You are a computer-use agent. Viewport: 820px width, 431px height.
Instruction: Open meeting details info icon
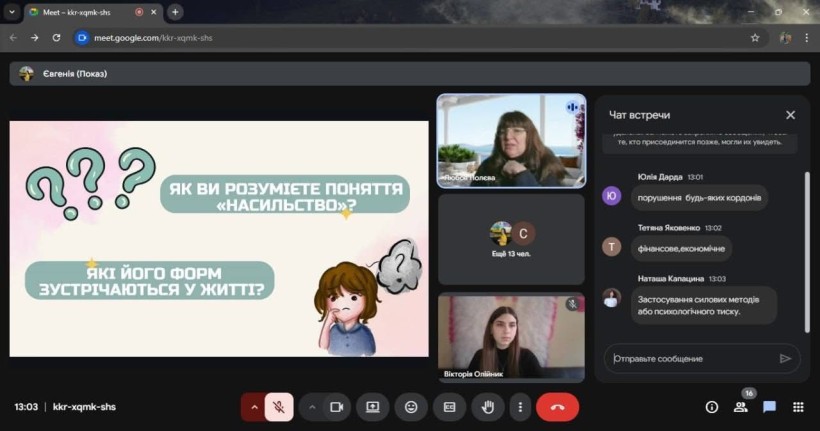click(712, 407)
